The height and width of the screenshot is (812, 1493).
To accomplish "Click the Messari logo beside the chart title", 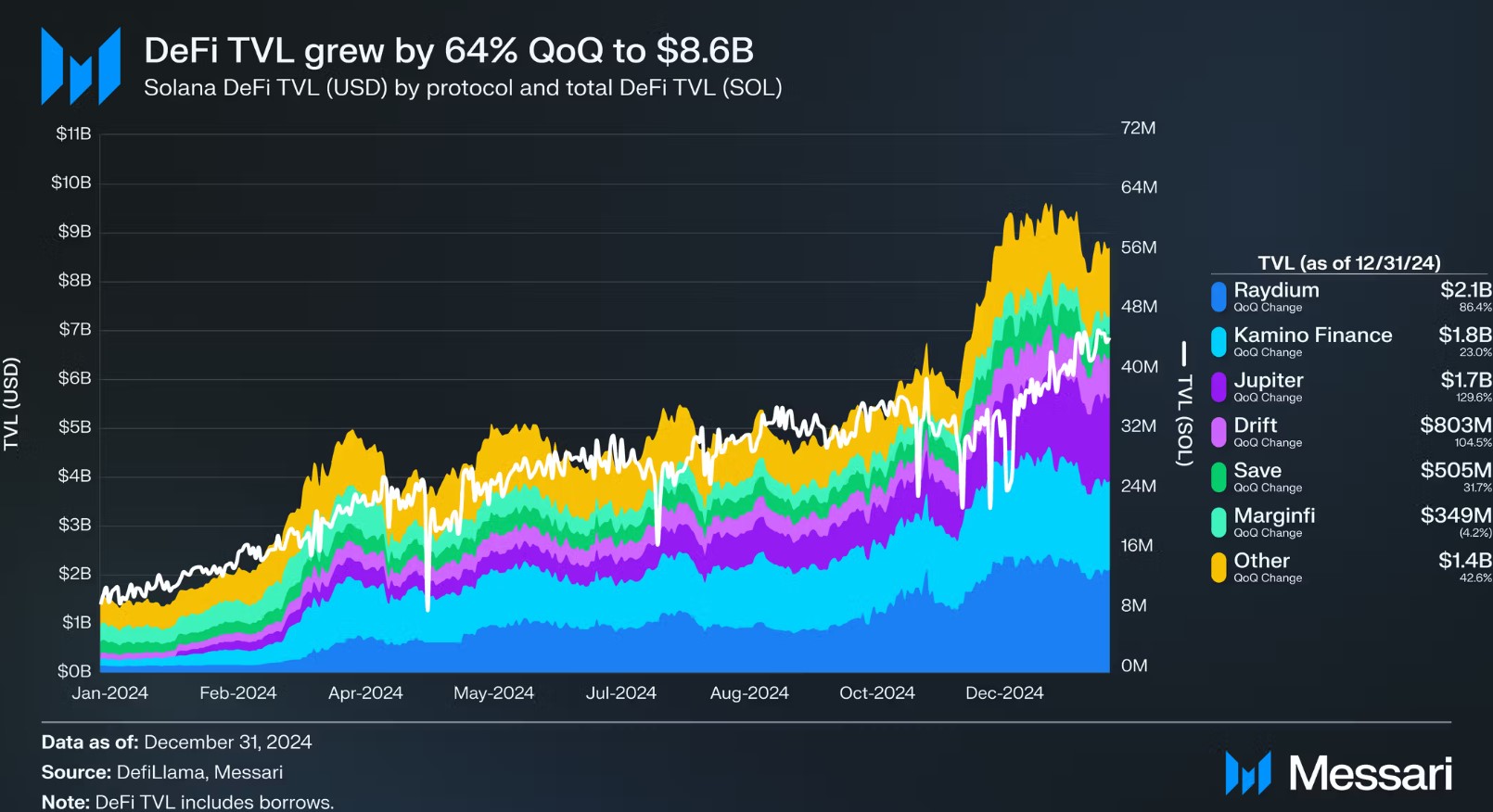I will click(81, 66).
